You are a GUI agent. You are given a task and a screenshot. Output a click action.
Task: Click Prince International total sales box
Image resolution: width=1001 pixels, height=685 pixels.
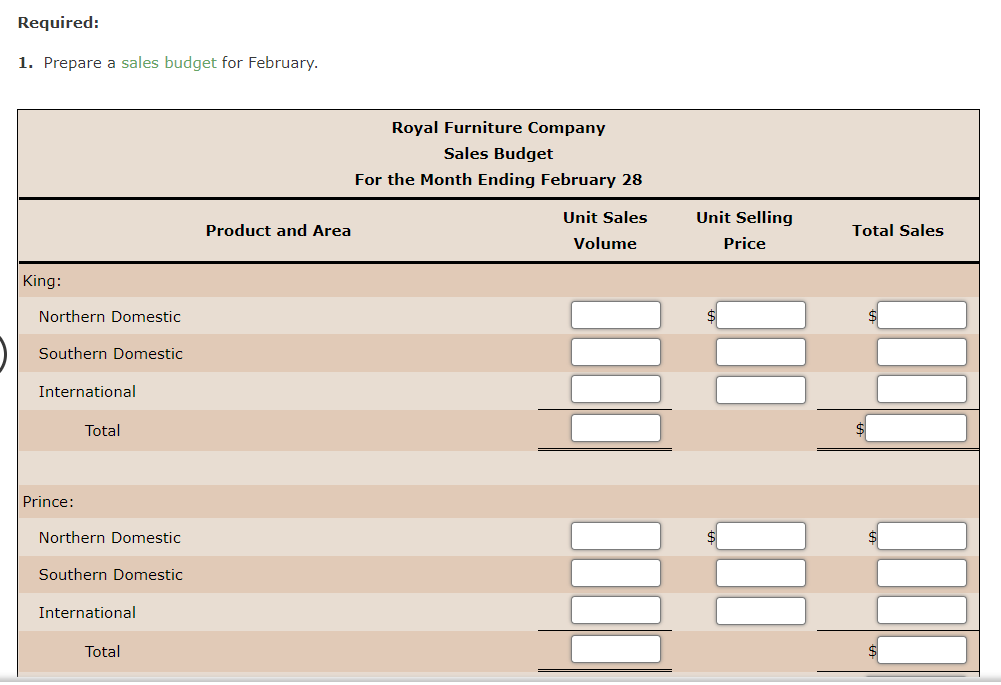pos(921,611)
